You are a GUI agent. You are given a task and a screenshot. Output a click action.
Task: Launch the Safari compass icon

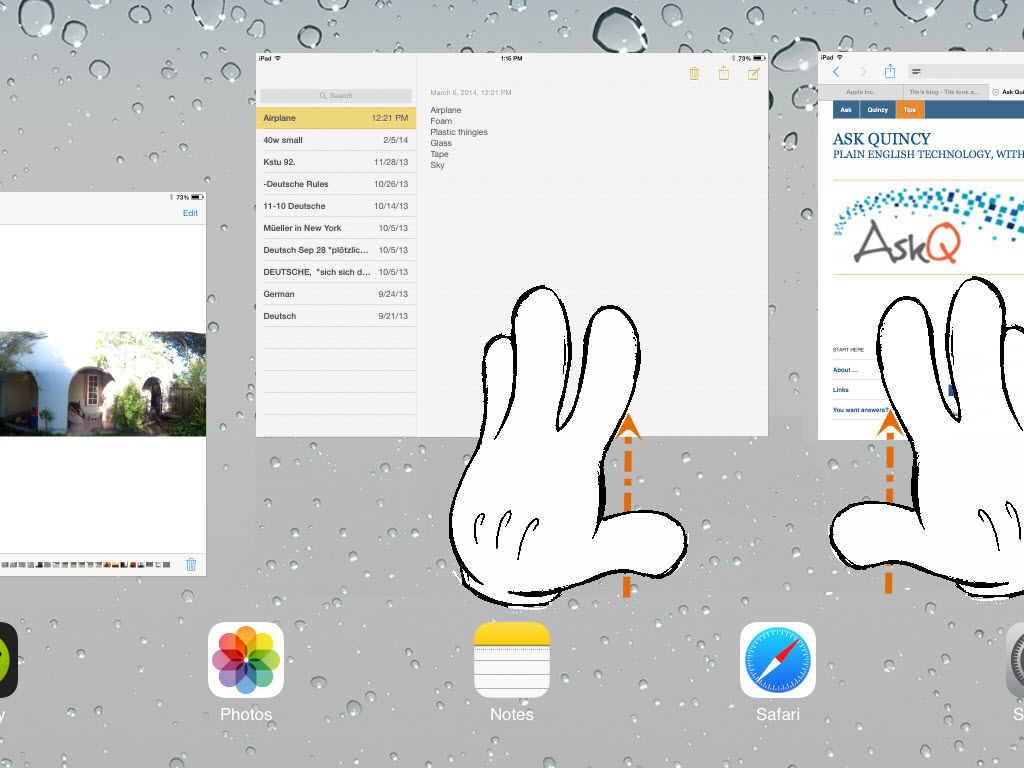pyautogui.click(x=777, y=660)
